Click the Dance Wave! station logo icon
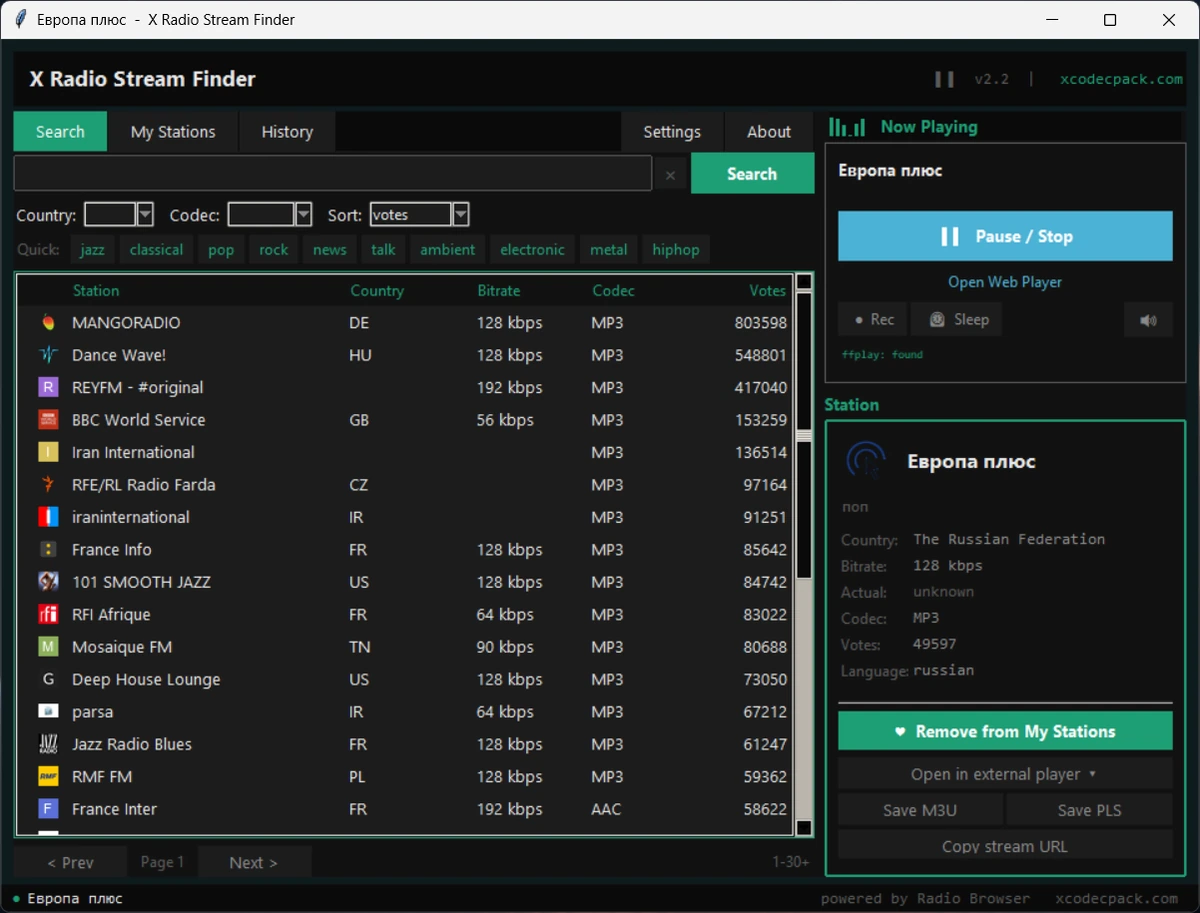1200x913 pixels. point(48,355)
